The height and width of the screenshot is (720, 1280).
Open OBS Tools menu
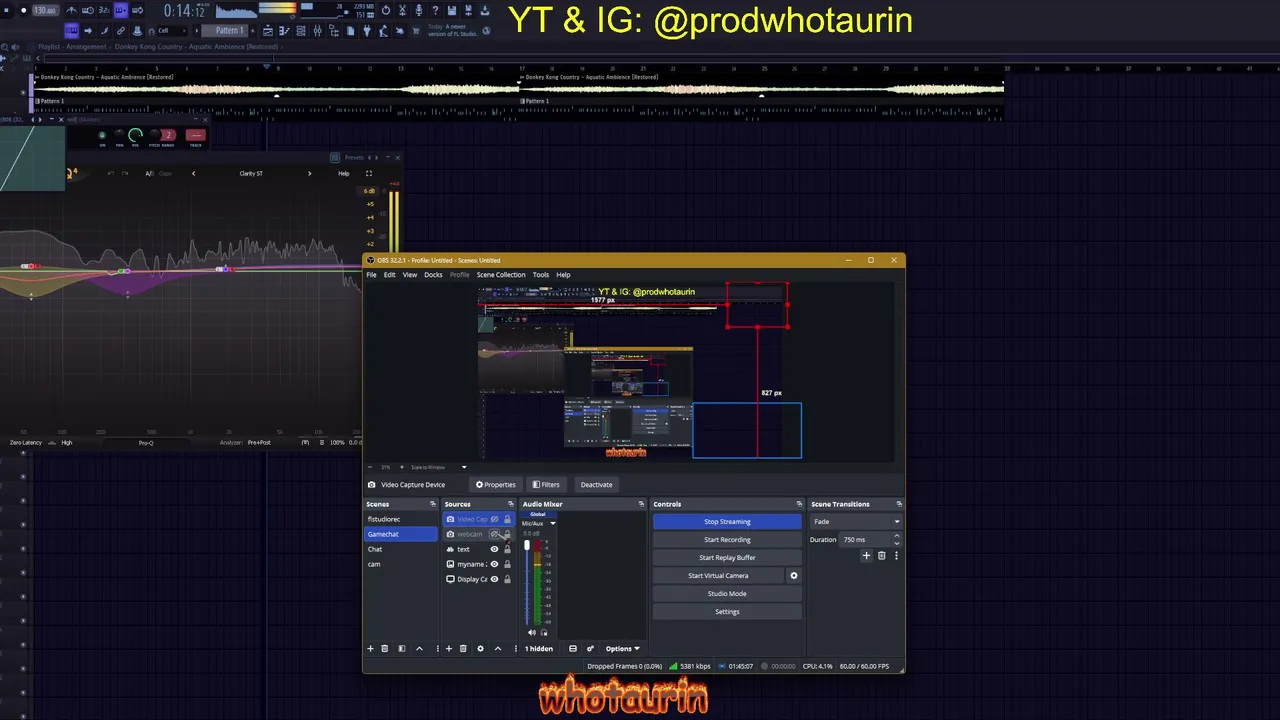tap(540, 275)
